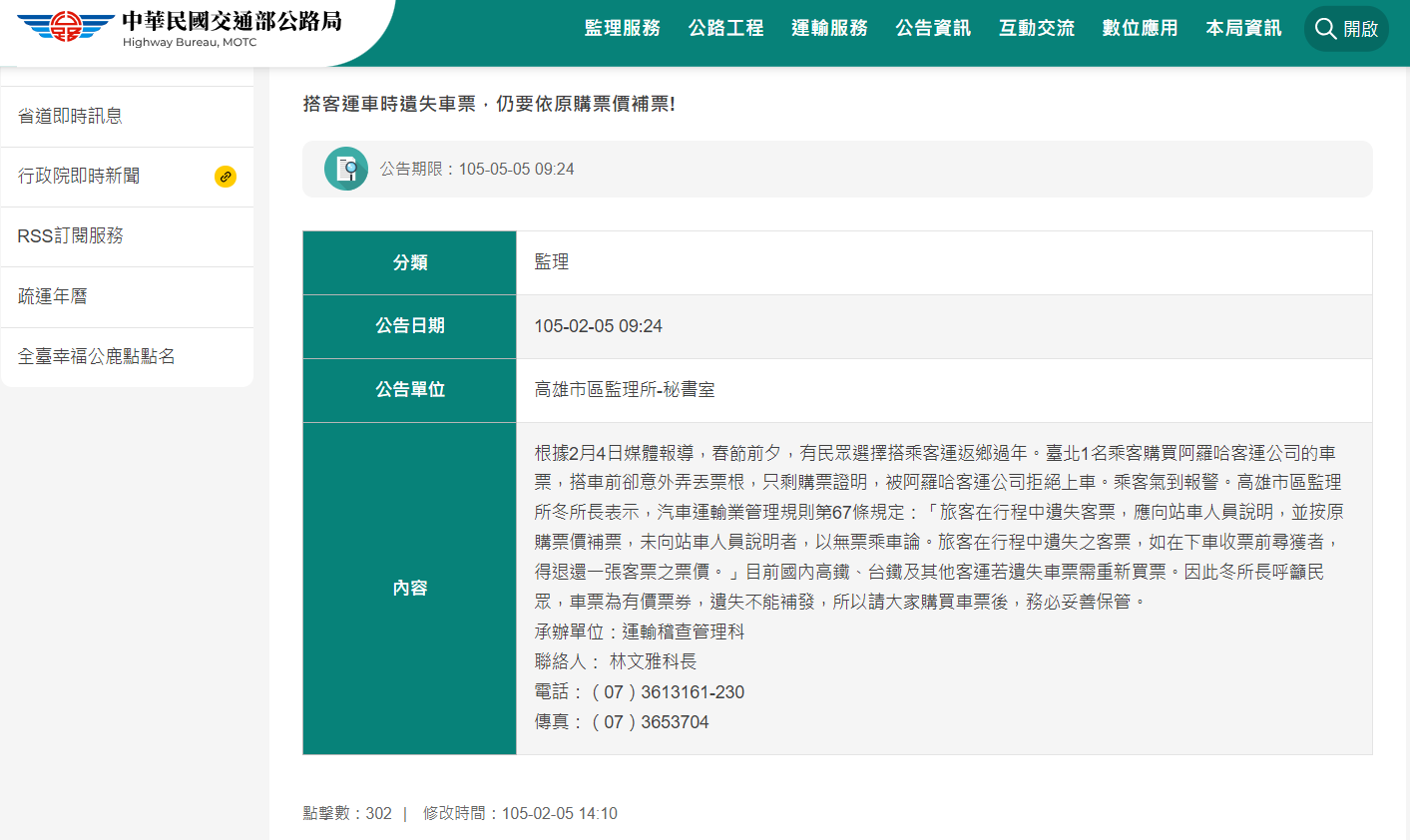Visit 全臺幸福公鹿點點名 sidebar link
Image resolution: width=1410 pixels, height=840 pixels.
pos(127,357)
